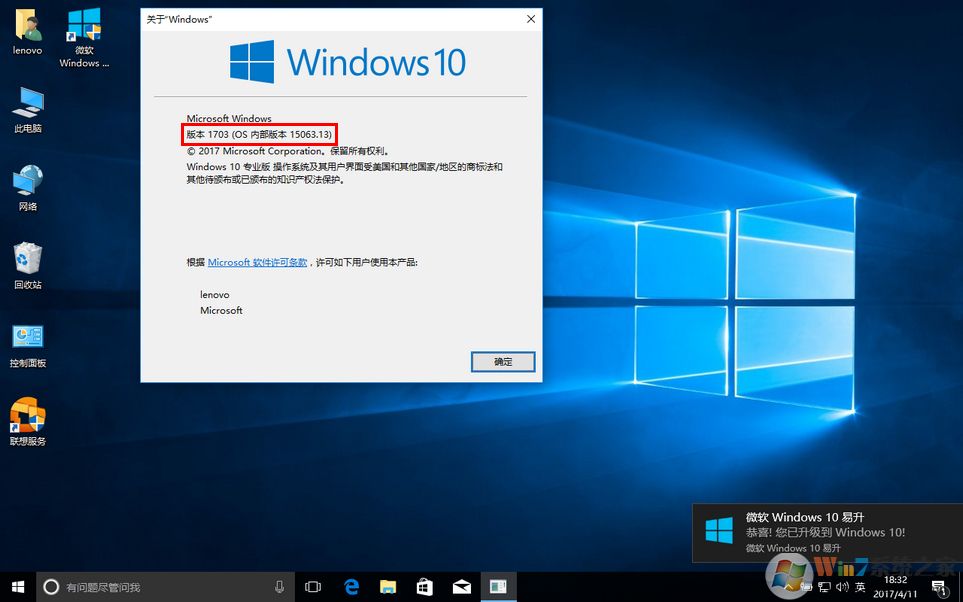963x602 pixels.
Task: Click the 有问题尽管问我 search box
Action: (166, 587)
